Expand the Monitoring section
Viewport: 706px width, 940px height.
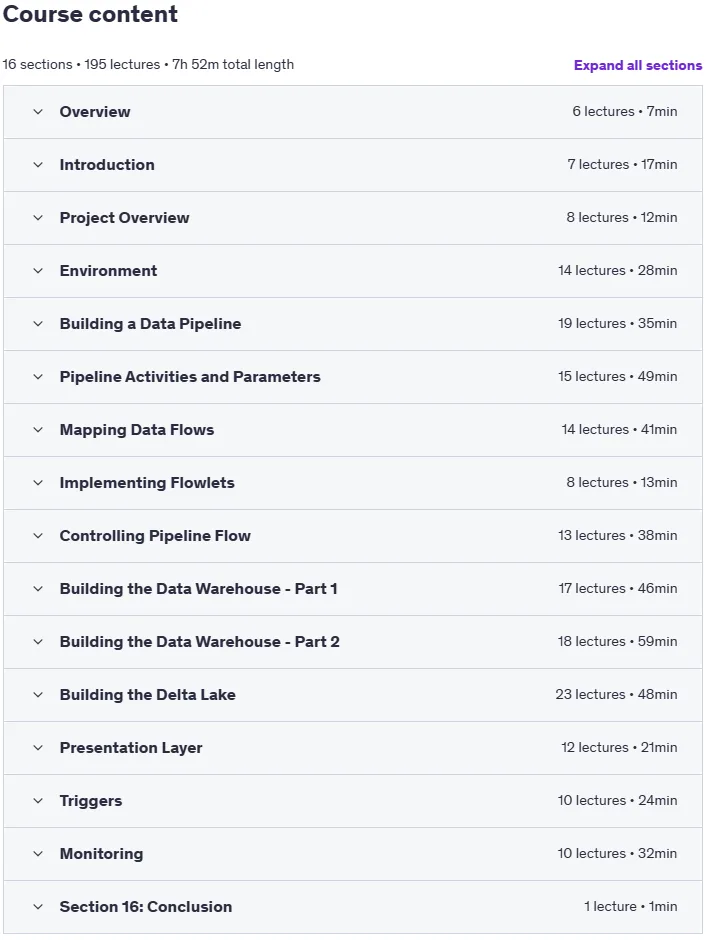[x=352, y=854]
